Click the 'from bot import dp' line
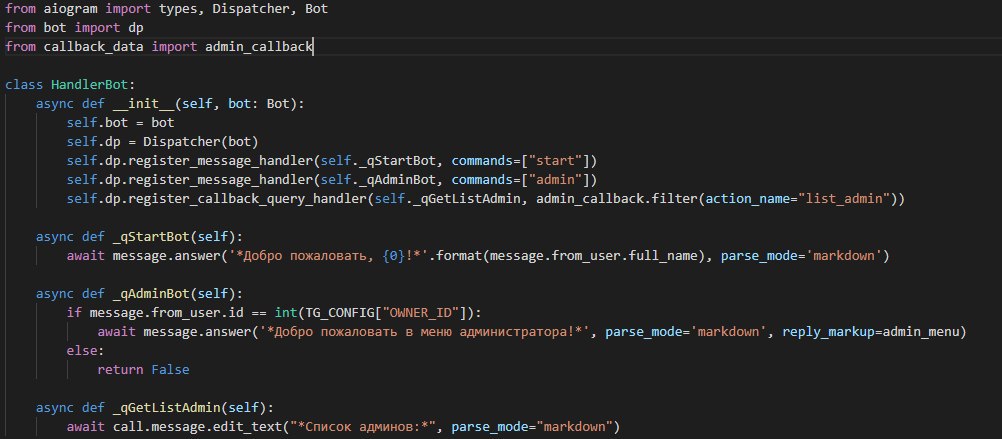The image size is (1002, 439). (x=74, y=28)
